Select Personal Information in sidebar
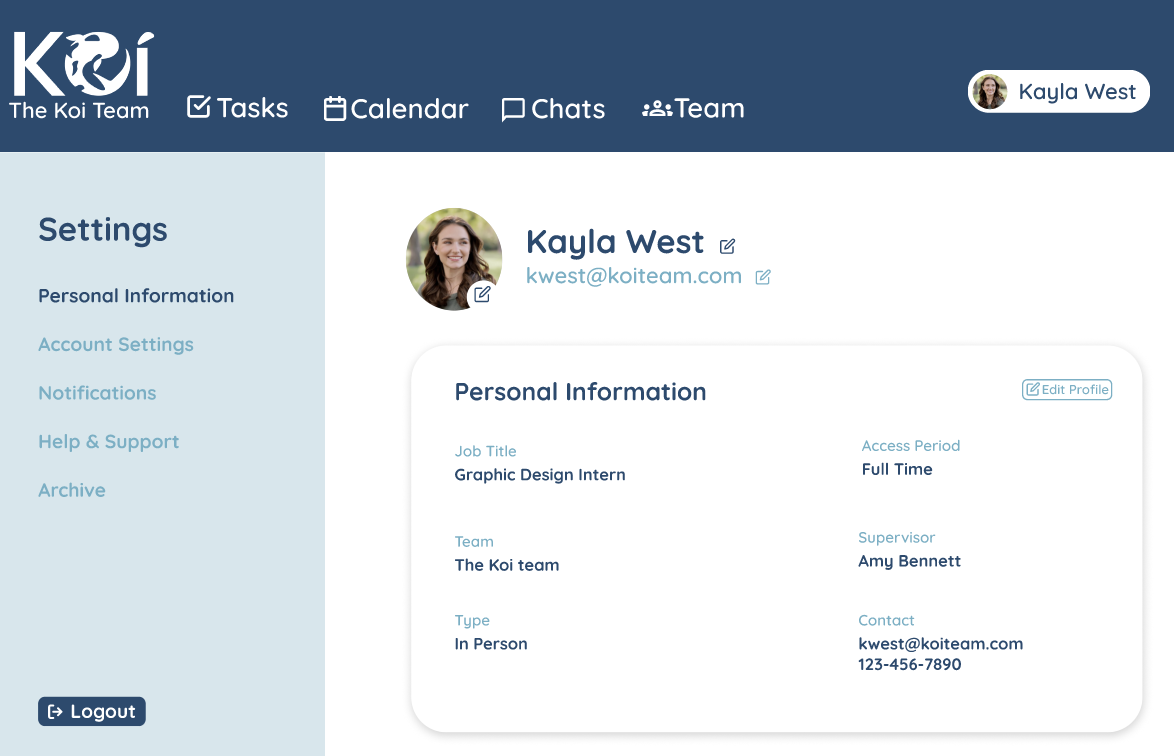This screenshot has height=756, width=1174. (136, 296)
